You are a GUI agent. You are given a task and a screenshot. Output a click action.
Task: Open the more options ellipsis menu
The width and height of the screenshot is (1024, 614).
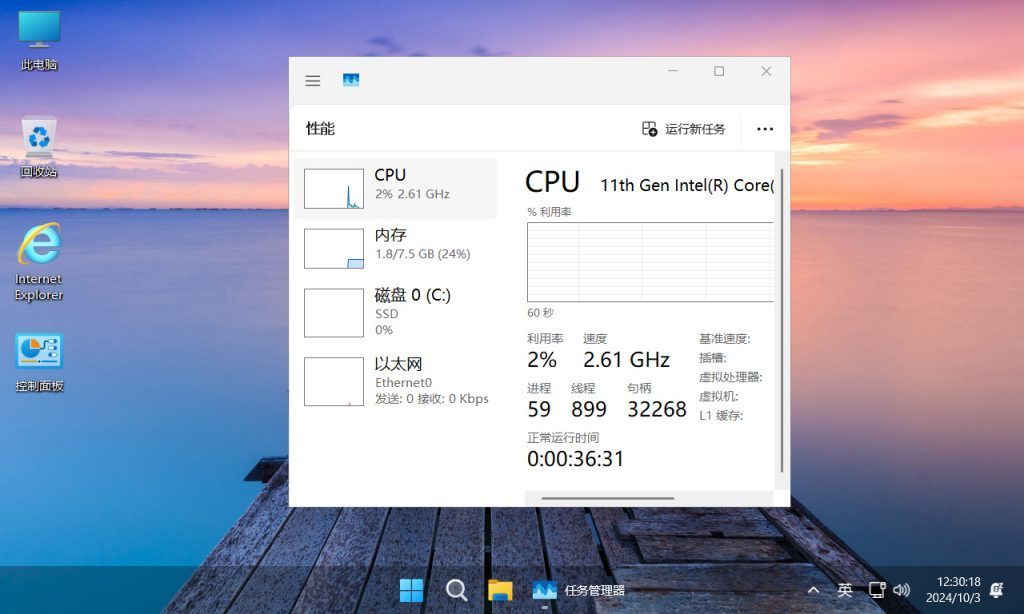point(765,129)
